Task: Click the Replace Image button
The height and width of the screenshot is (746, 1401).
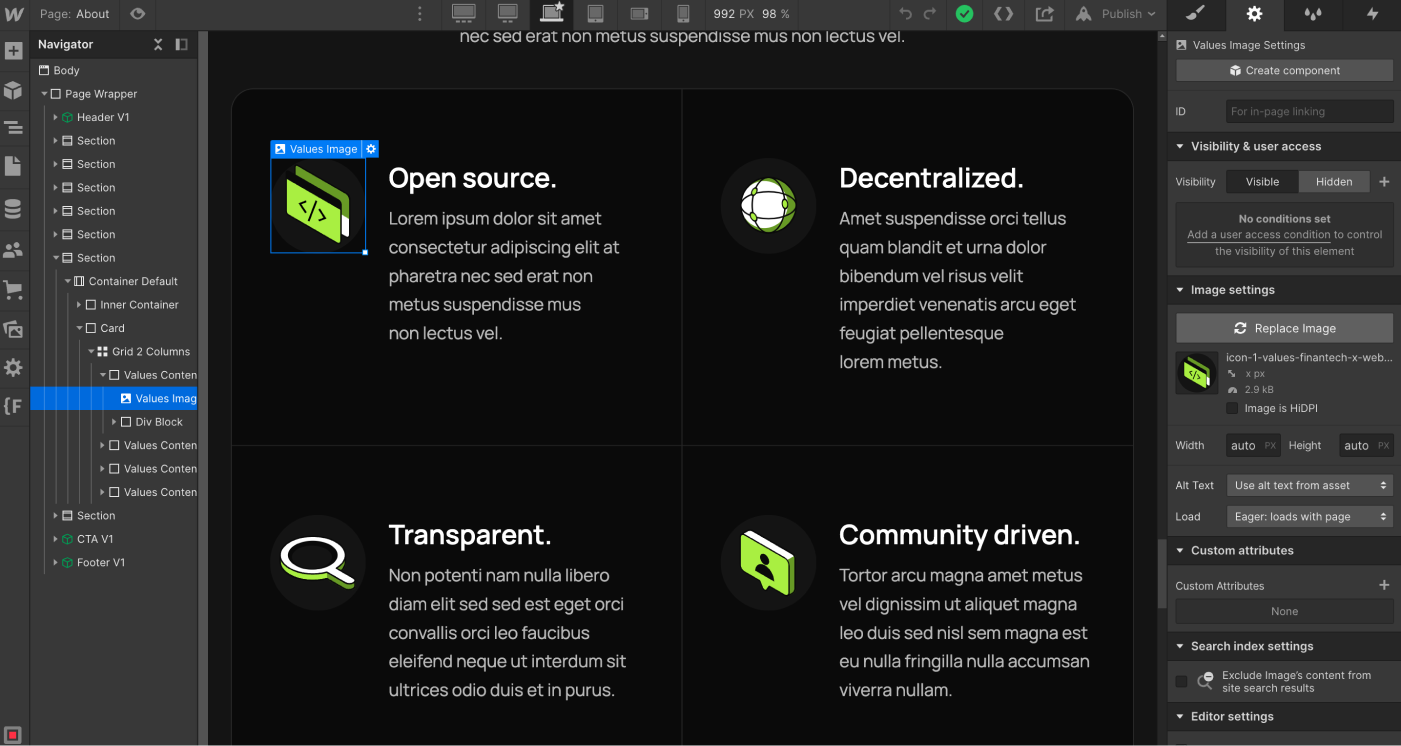Action: point(1284,328)
